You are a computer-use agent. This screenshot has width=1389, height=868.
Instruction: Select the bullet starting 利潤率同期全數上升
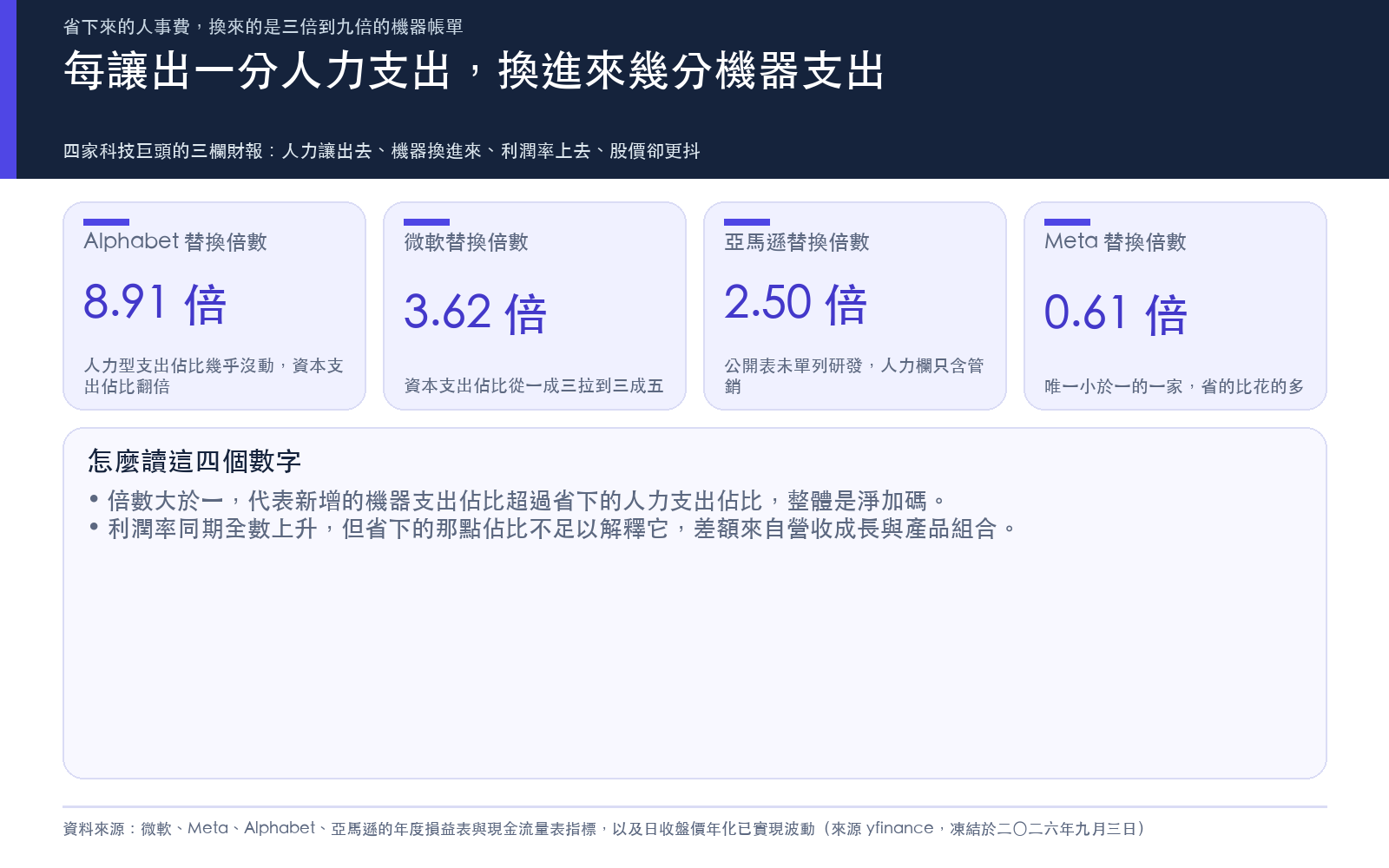pyautogui.click(x=553, y=529)
